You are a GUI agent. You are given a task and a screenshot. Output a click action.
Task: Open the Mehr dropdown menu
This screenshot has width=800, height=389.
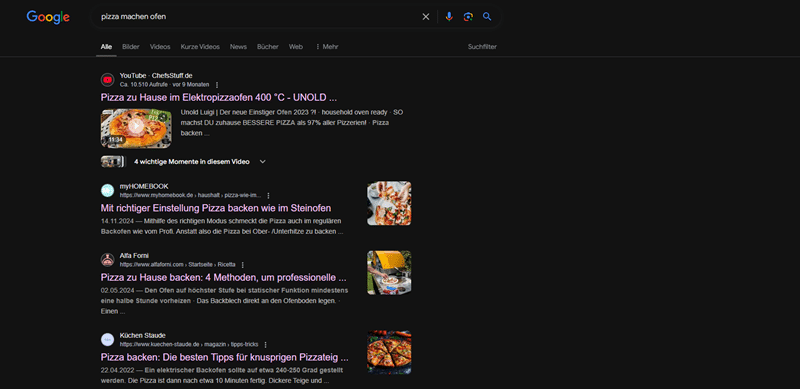[x=327, y=46]
